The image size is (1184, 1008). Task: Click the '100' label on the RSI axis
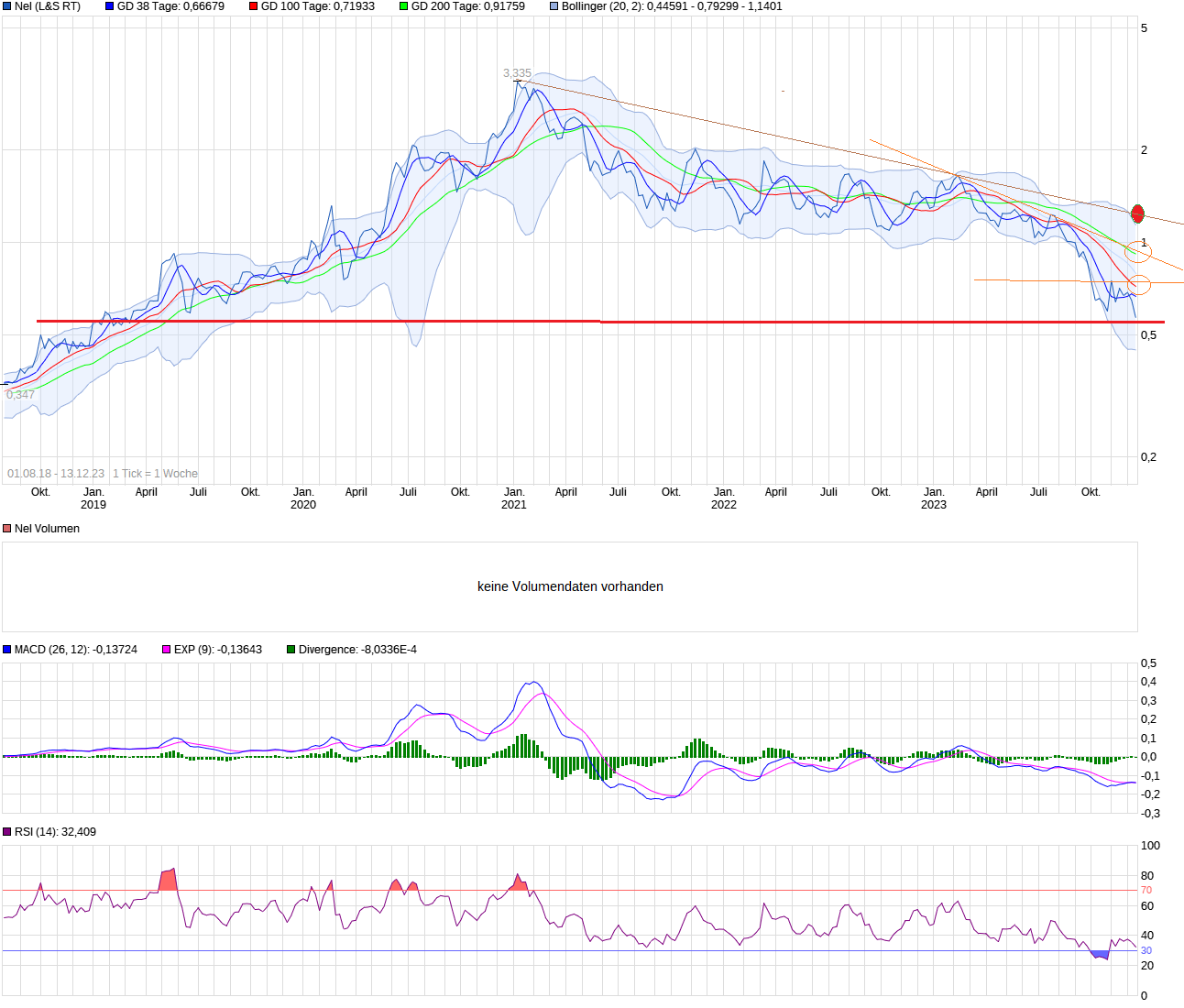click(x=1150, y=846)
